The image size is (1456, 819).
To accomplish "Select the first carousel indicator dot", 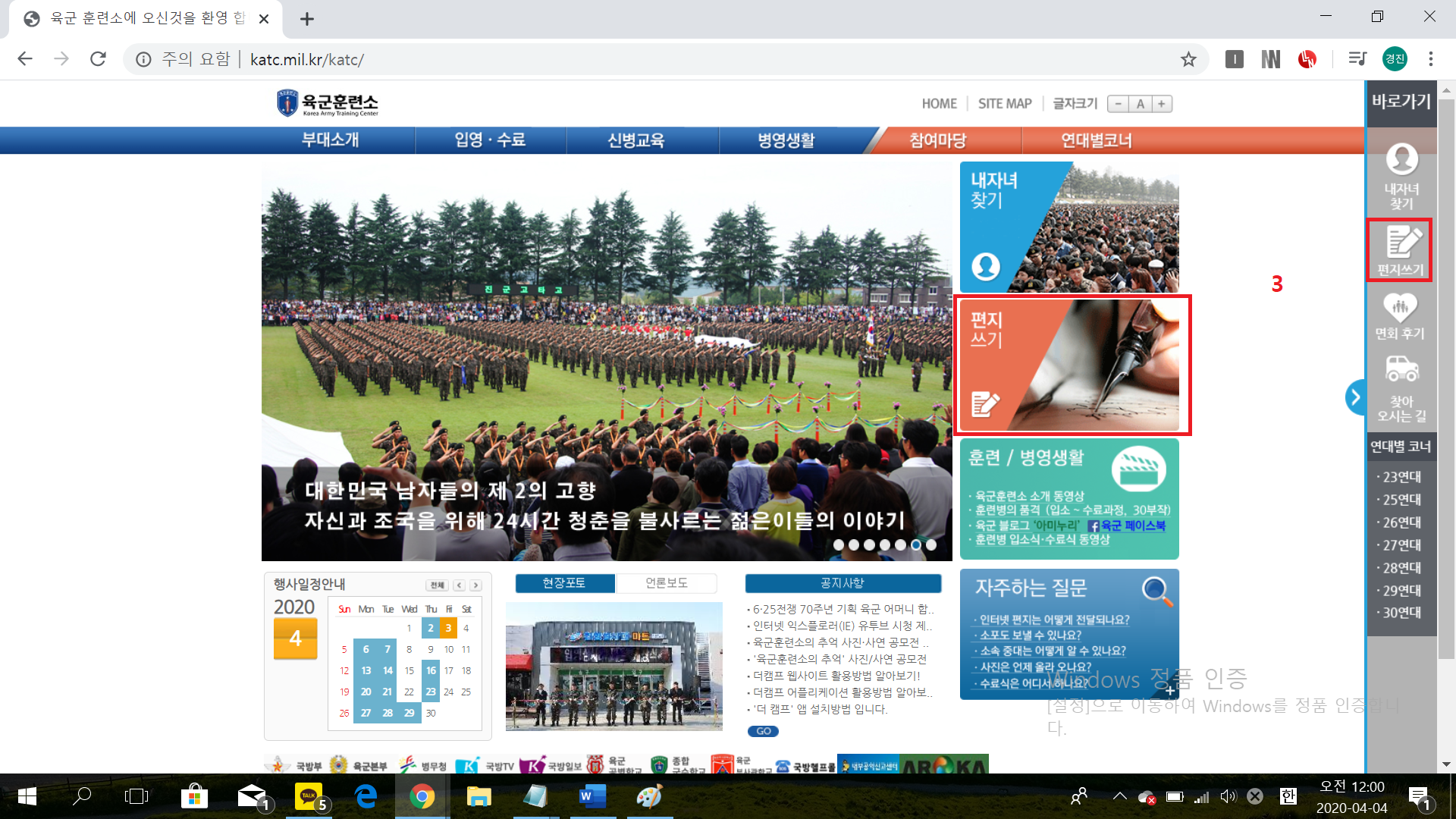I will point(838,544).
